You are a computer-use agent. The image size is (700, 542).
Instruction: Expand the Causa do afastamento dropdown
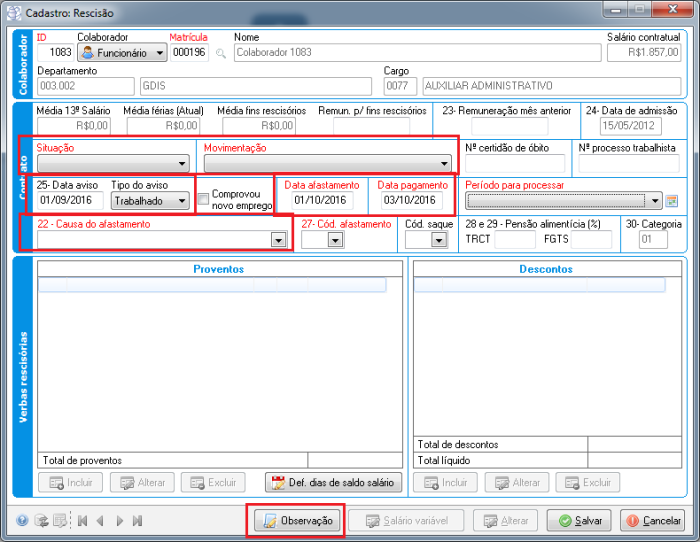278,240
